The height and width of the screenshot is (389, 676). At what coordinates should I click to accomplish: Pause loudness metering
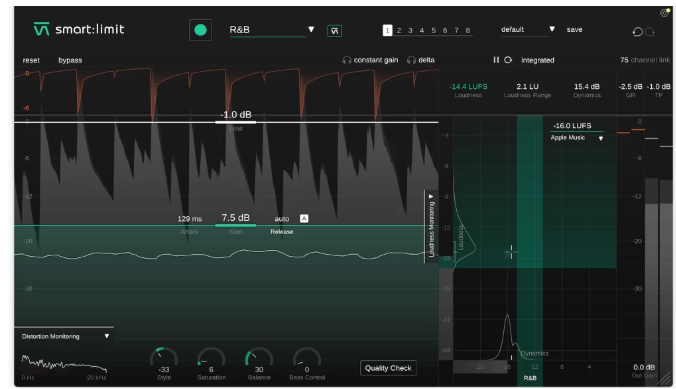tap(496, 60)
